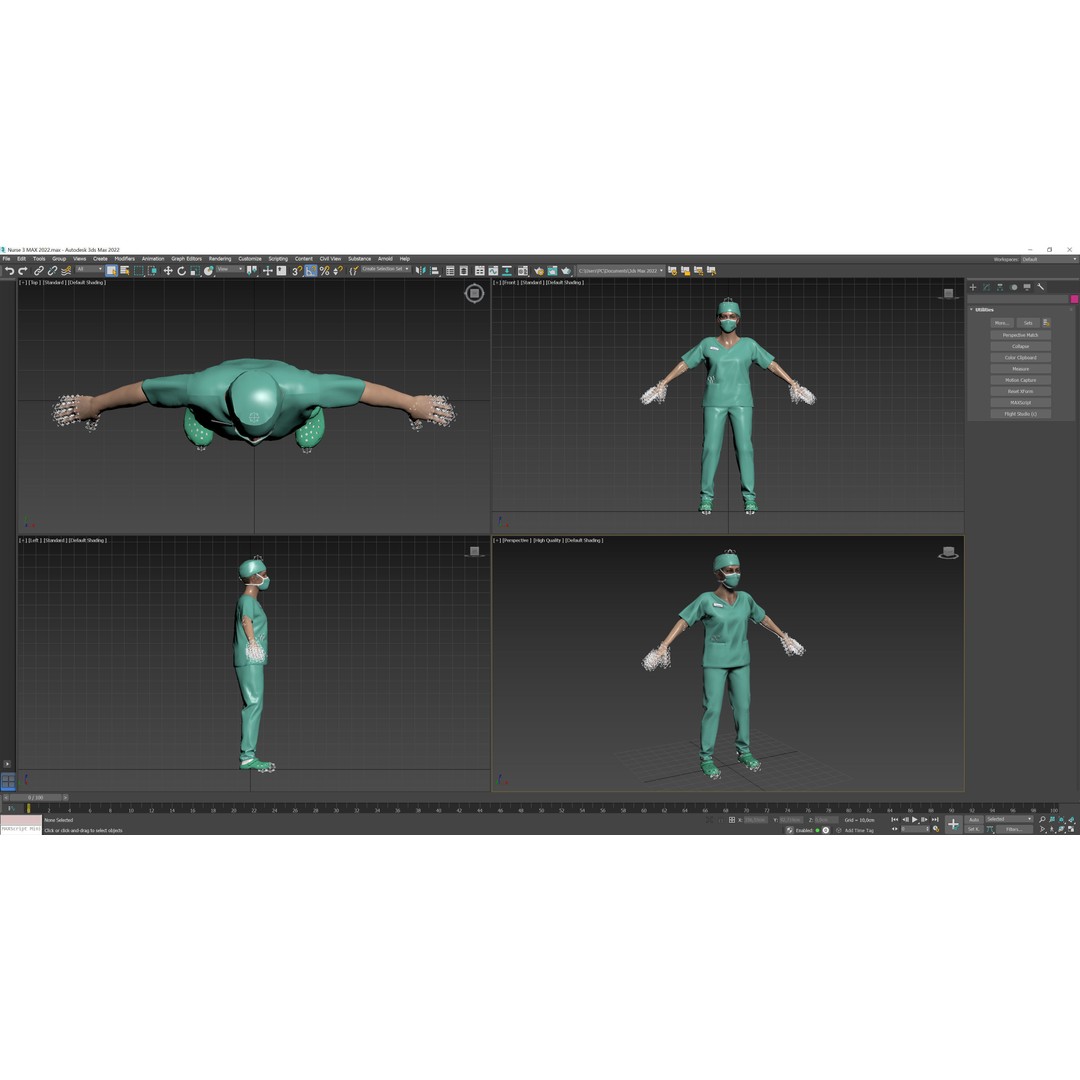
Task: Redo the last undone action
Action: (x=23, y=271)
